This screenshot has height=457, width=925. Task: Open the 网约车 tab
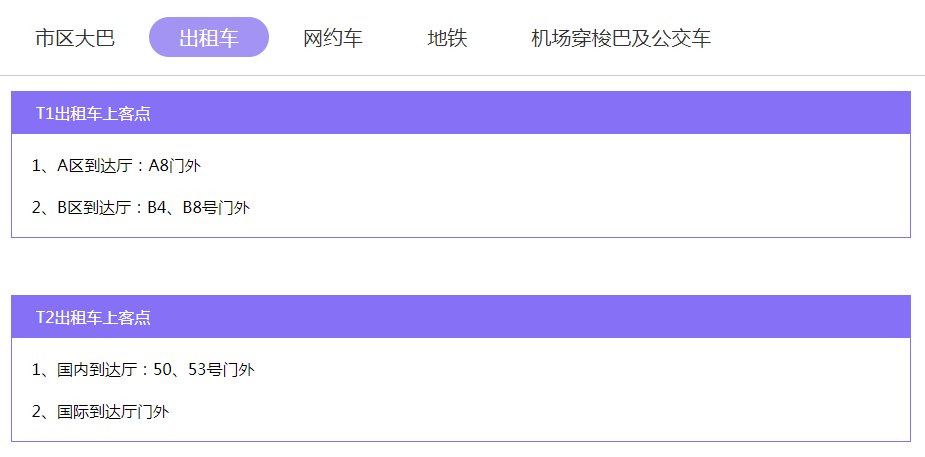(333, 38)
